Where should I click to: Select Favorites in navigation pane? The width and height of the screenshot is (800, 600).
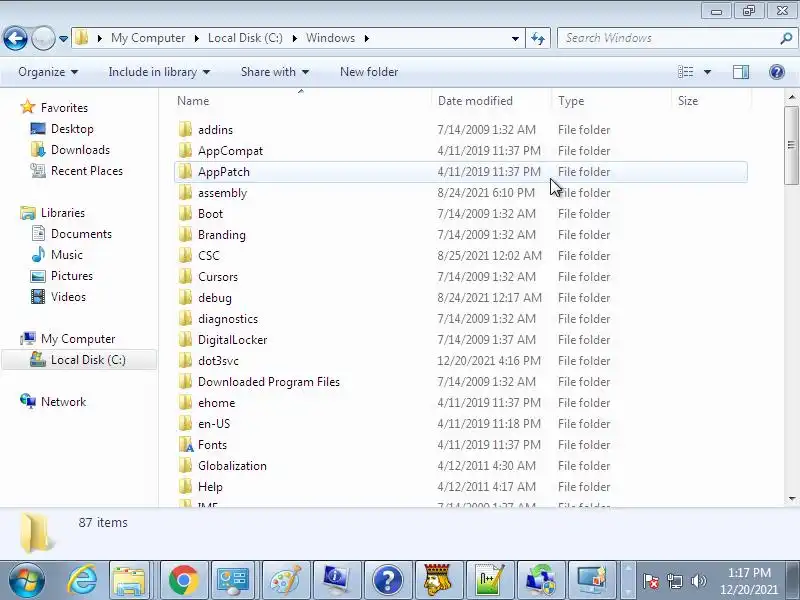(x=64, y=108)
